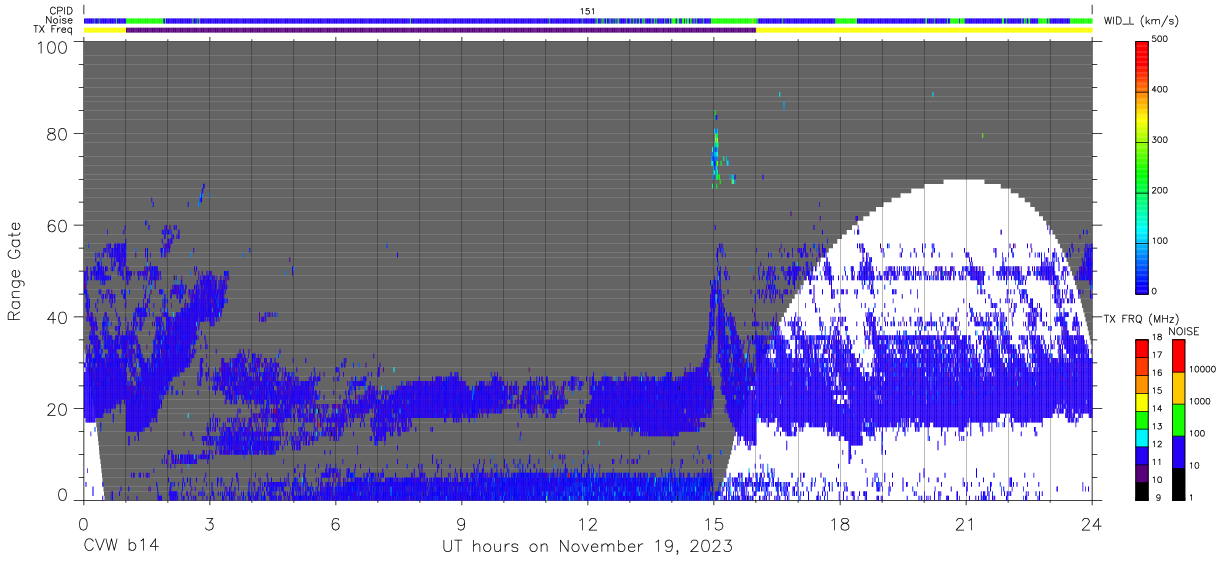Viewport: 1228px width, 567px height.
Task: Click the y-axis tick label '80'
Action: tap(58, 133)
